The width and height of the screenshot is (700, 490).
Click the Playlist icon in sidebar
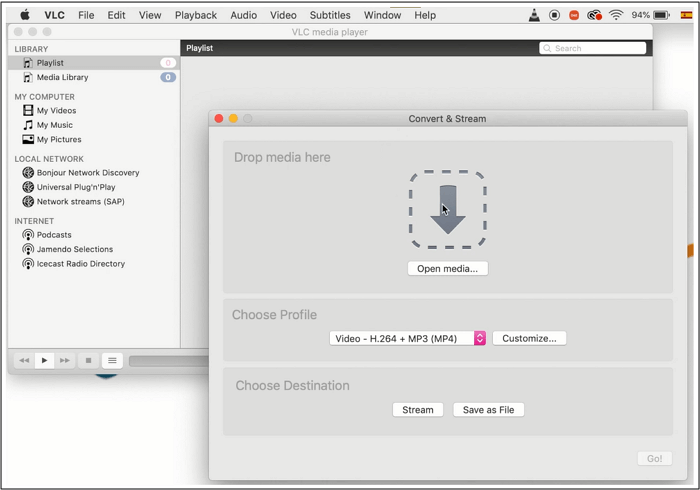[28, 63]
